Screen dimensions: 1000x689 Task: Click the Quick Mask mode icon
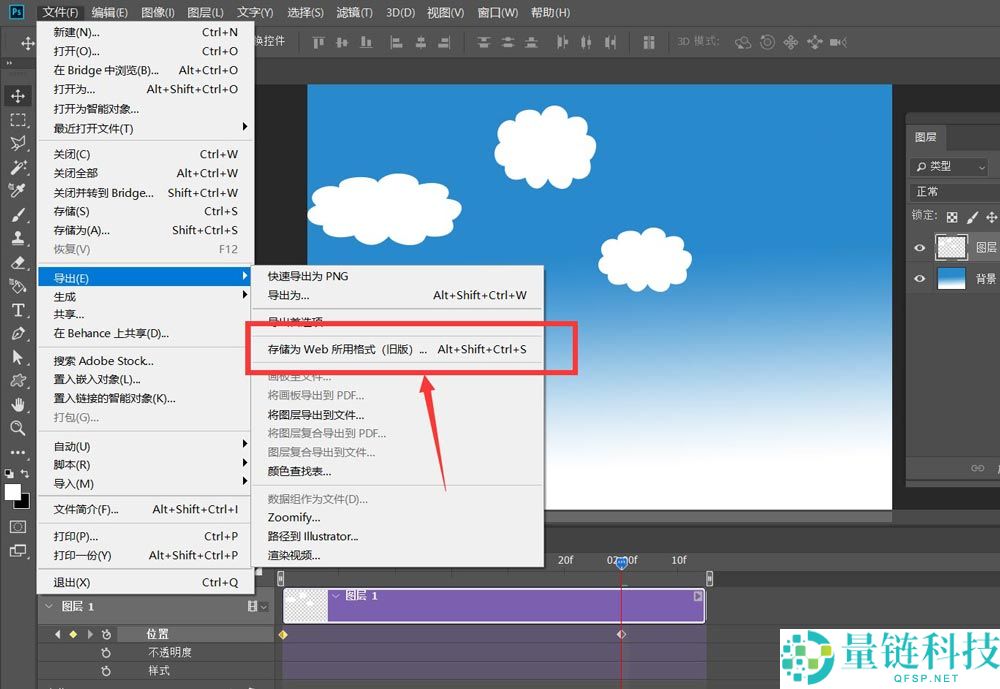[x=18, y=526]
